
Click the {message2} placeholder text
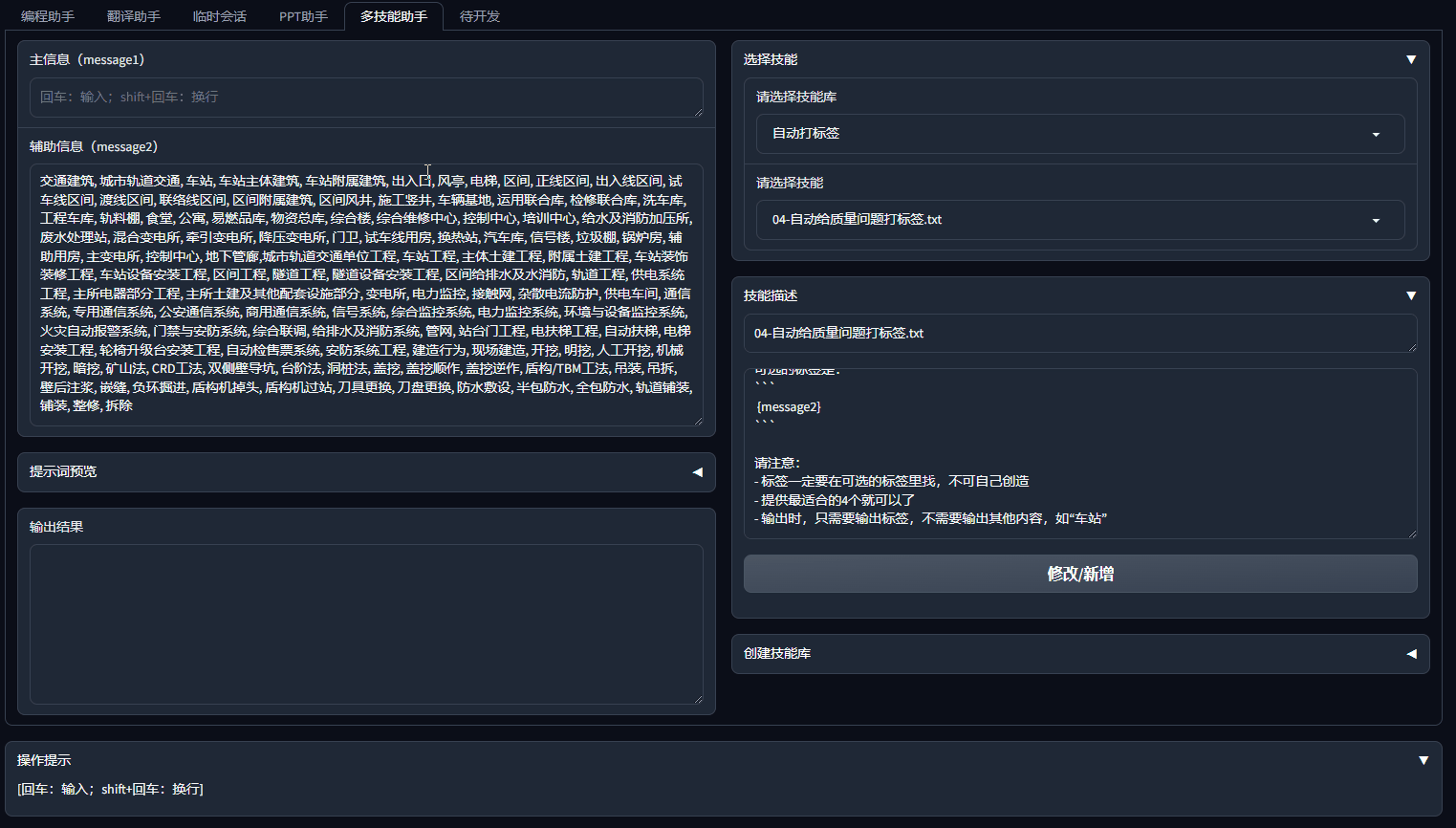coord(789,406)
